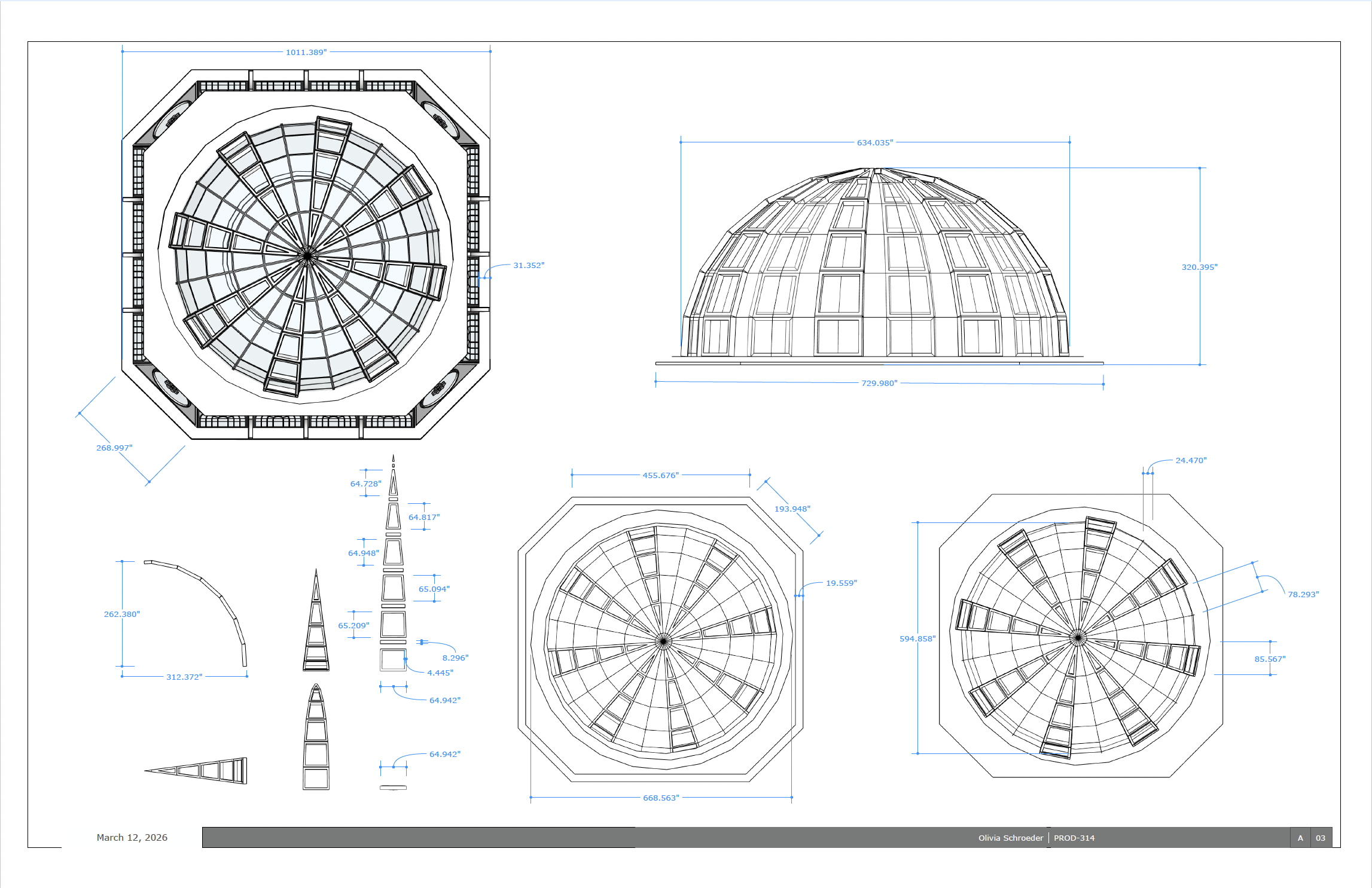1372x888 pixels.
Task: Select the 64.948" panel dimension
Action: (363, 553)
